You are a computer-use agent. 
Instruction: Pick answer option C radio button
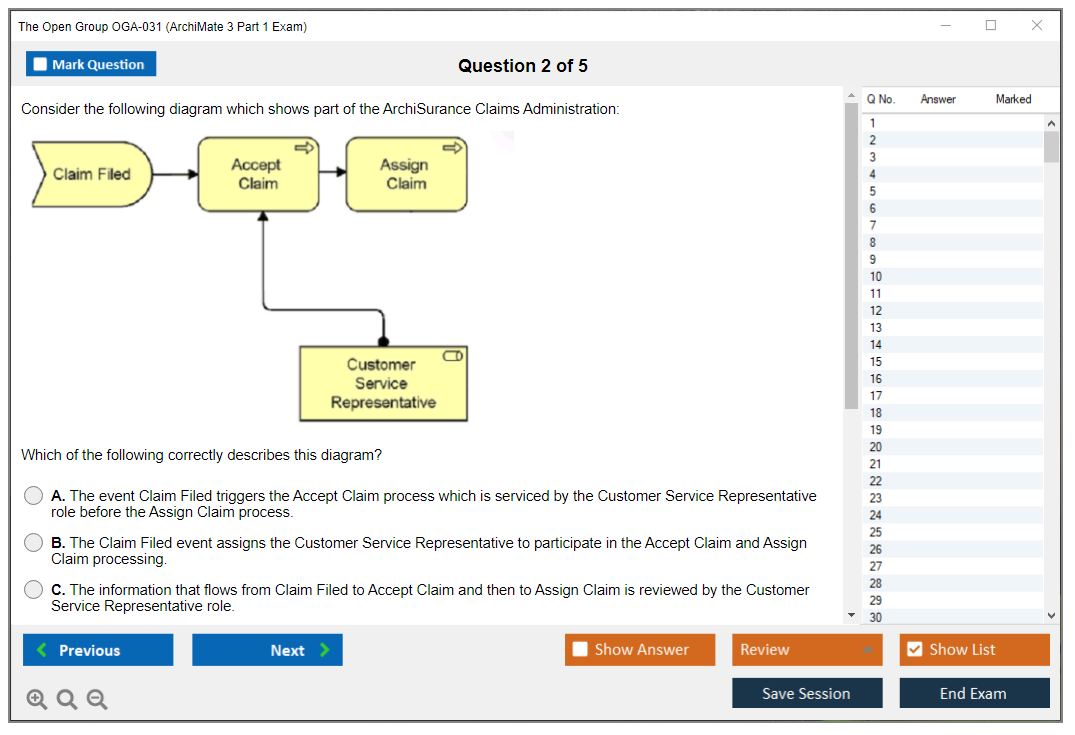click(x=34, y=590)
